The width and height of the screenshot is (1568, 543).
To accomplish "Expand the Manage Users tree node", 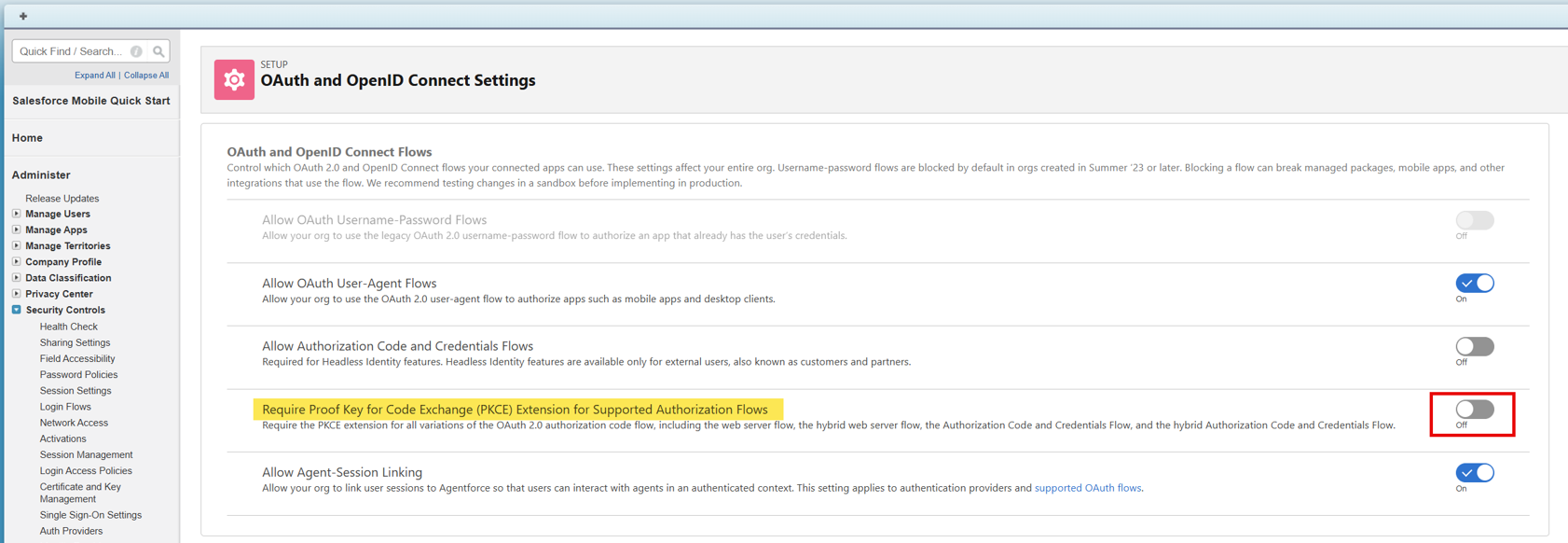I will click(16, 214).
